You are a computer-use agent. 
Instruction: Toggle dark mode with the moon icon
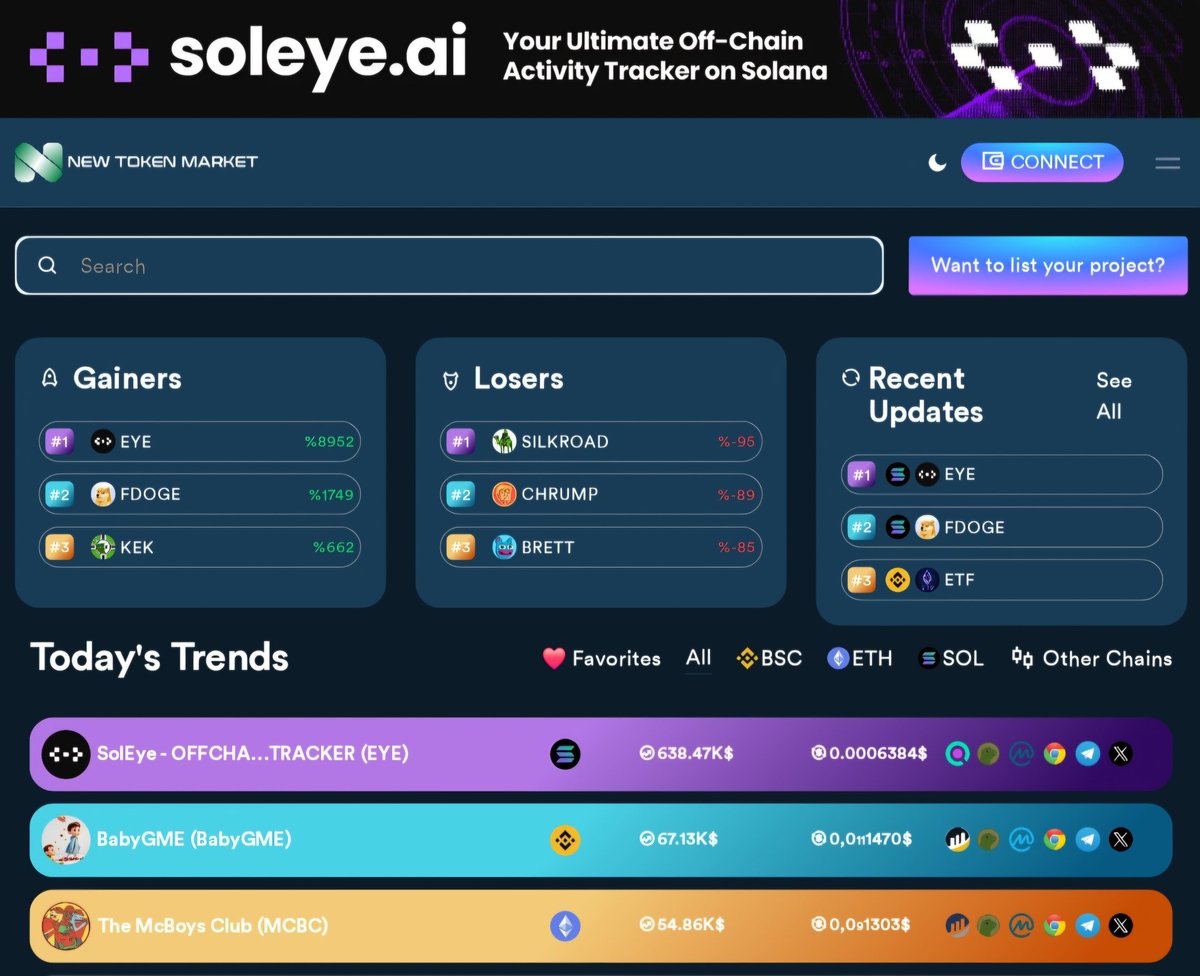937,162
